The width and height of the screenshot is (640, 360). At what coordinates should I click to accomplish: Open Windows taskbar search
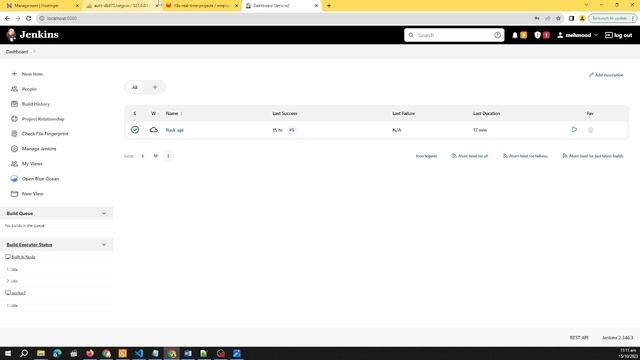pyautogui.click(x=24, y=353)
